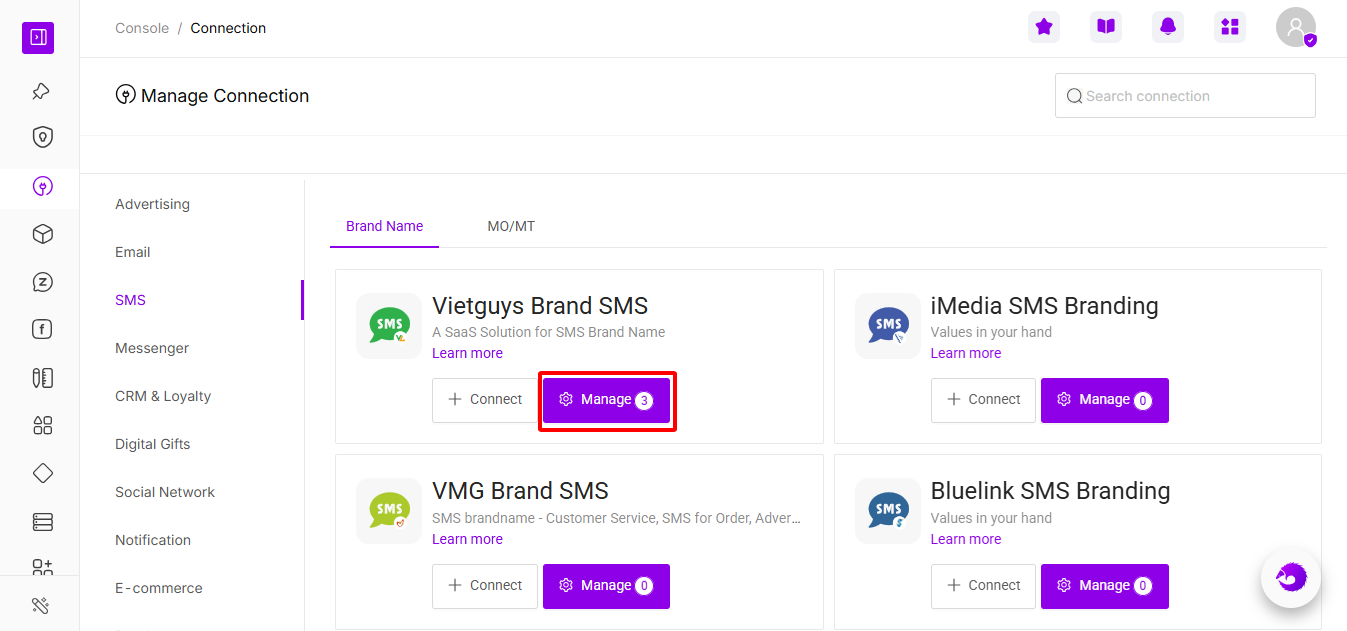Open the four-squares apps icon in the sidebar
This screenshot has height=631, width=1347.
click(42, 426)
